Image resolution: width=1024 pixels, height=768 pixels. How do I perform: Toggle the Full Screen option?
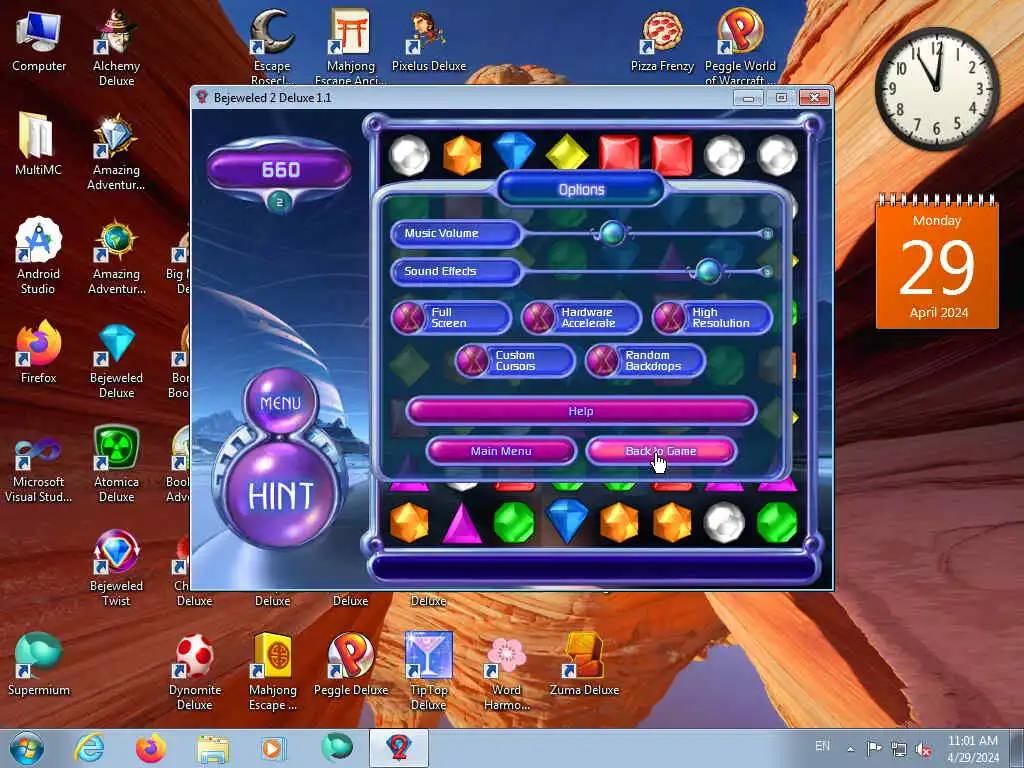[451, 317]
